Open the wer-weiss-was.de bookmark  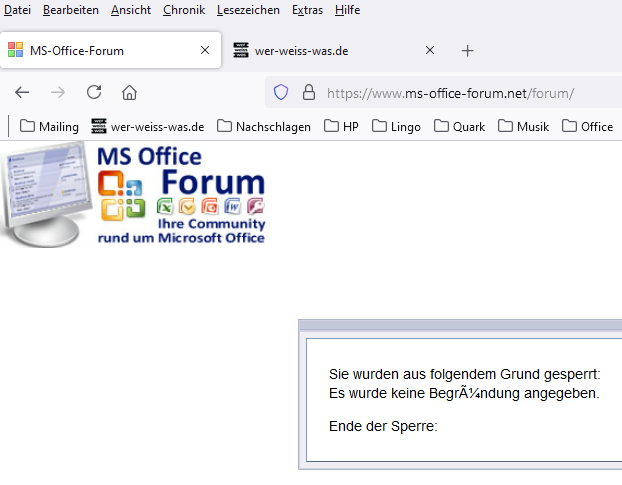pos(148,127)
